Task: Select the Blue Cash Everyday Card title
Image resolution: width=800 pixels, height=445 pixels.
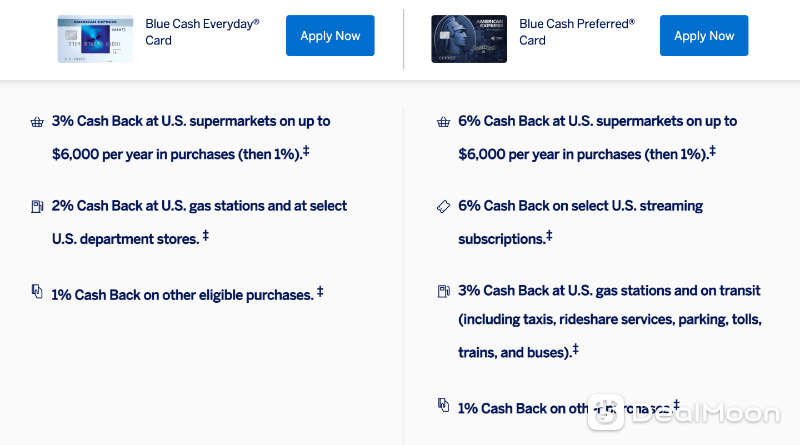Action: coord(202,32)
